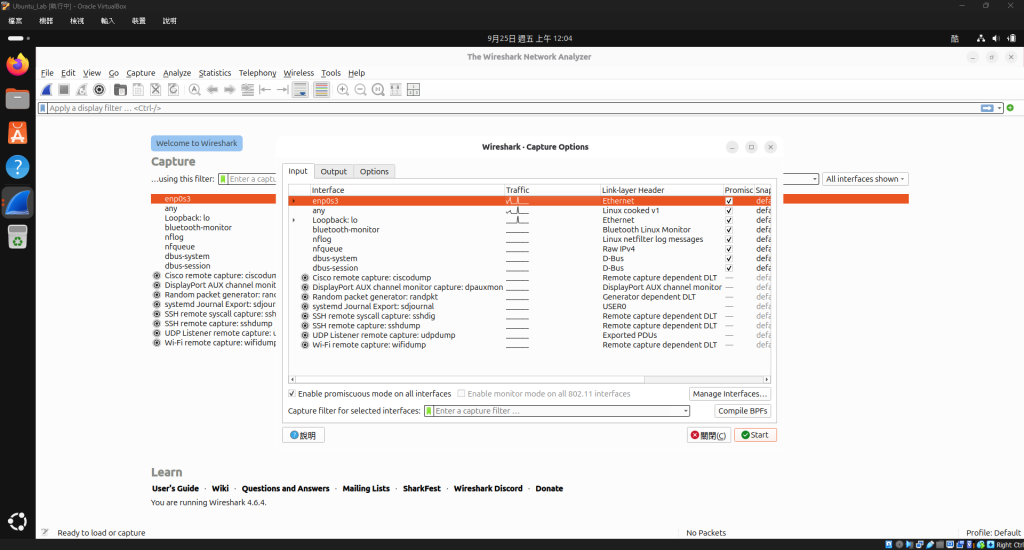Expand enp0s3 interface row in dialog
This screenshot has height=550, width=1024.
point(294,201)
